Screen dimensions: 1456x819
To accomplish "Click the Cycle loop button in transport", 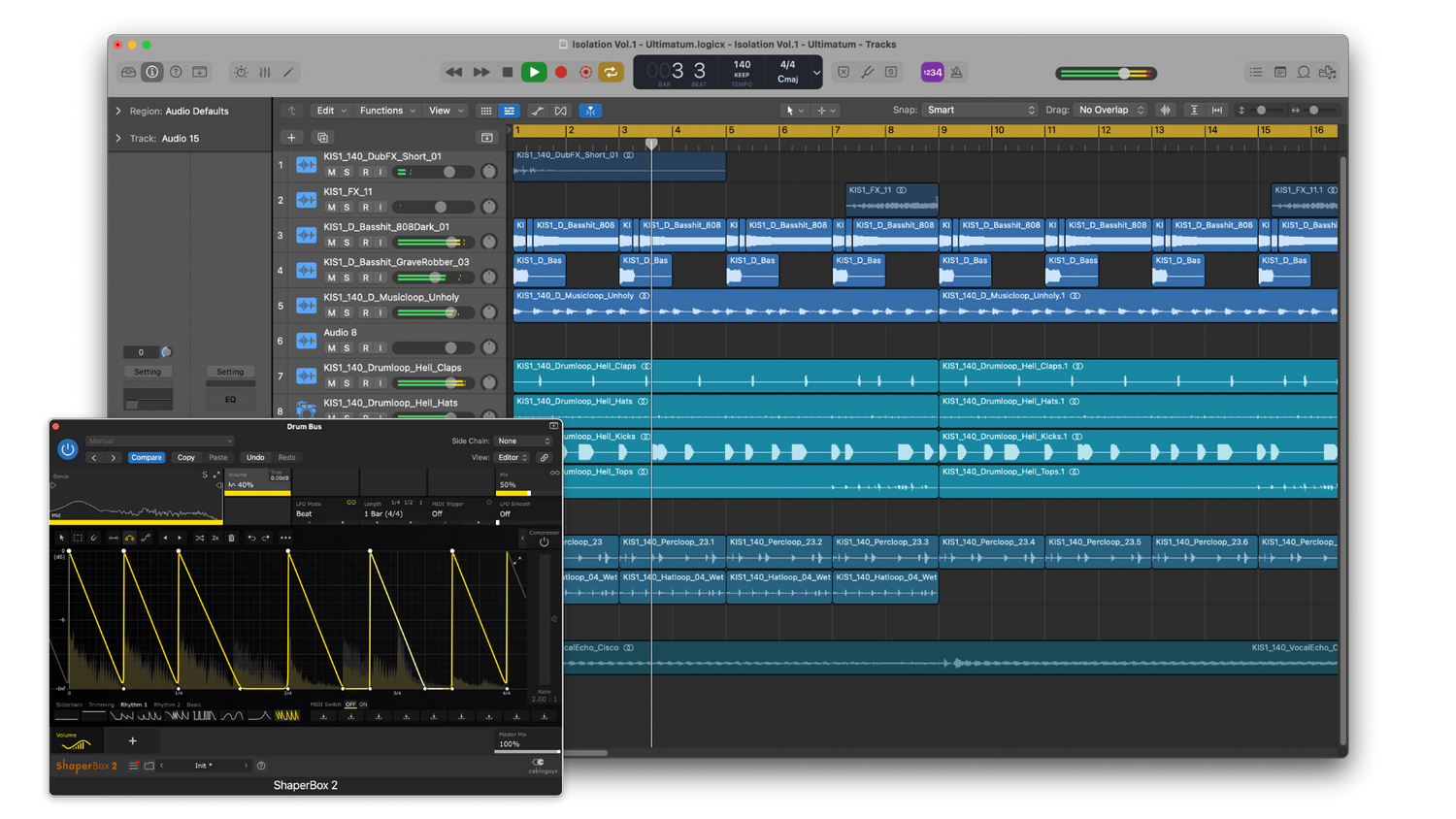I will [611, 72].
